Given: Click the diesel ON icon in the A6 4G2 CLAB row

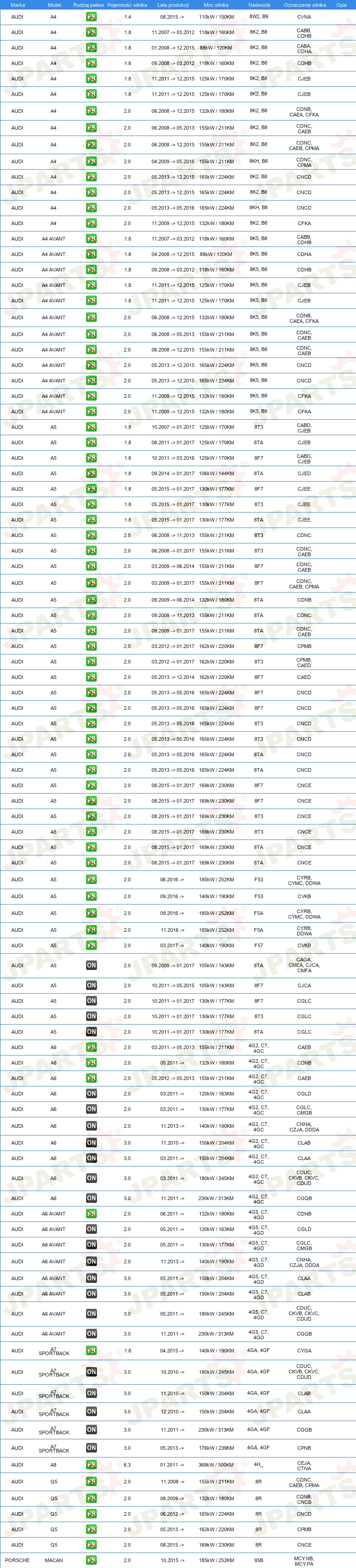Looking at the screenshot, I should [91, 1142].
